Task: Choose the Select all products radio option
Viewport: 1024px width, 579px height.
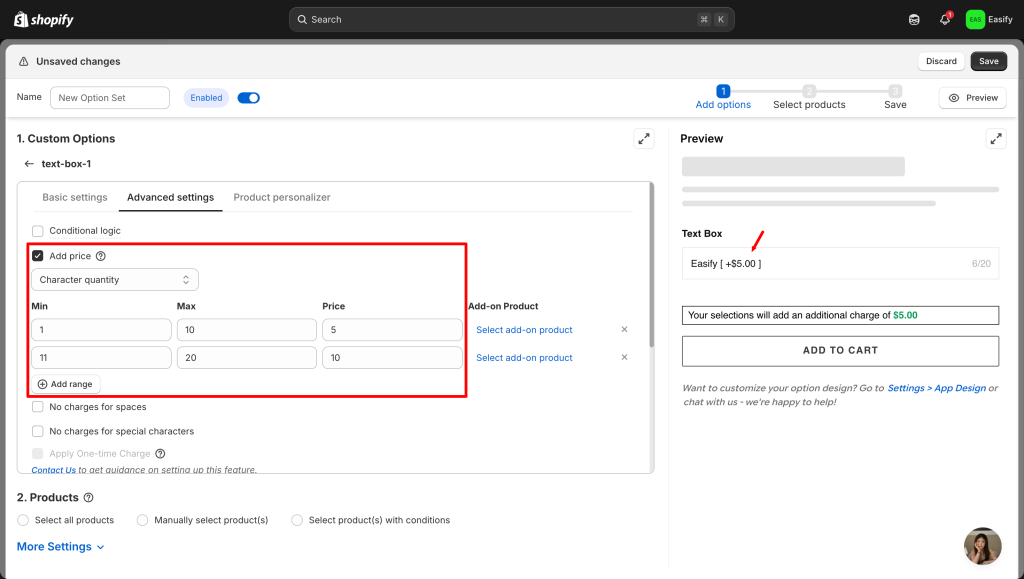Action: pos(24,520)
